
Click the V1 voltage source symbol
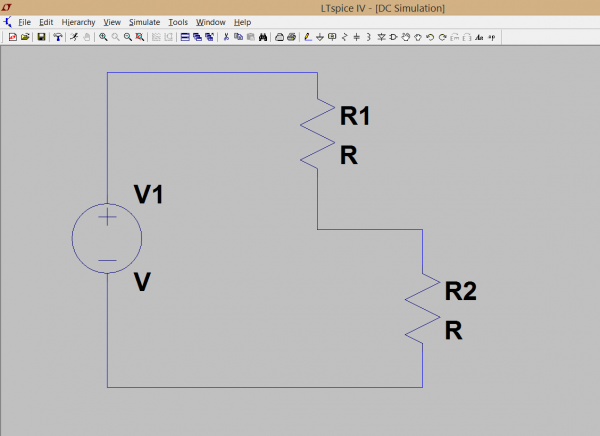tap(107, 238)
